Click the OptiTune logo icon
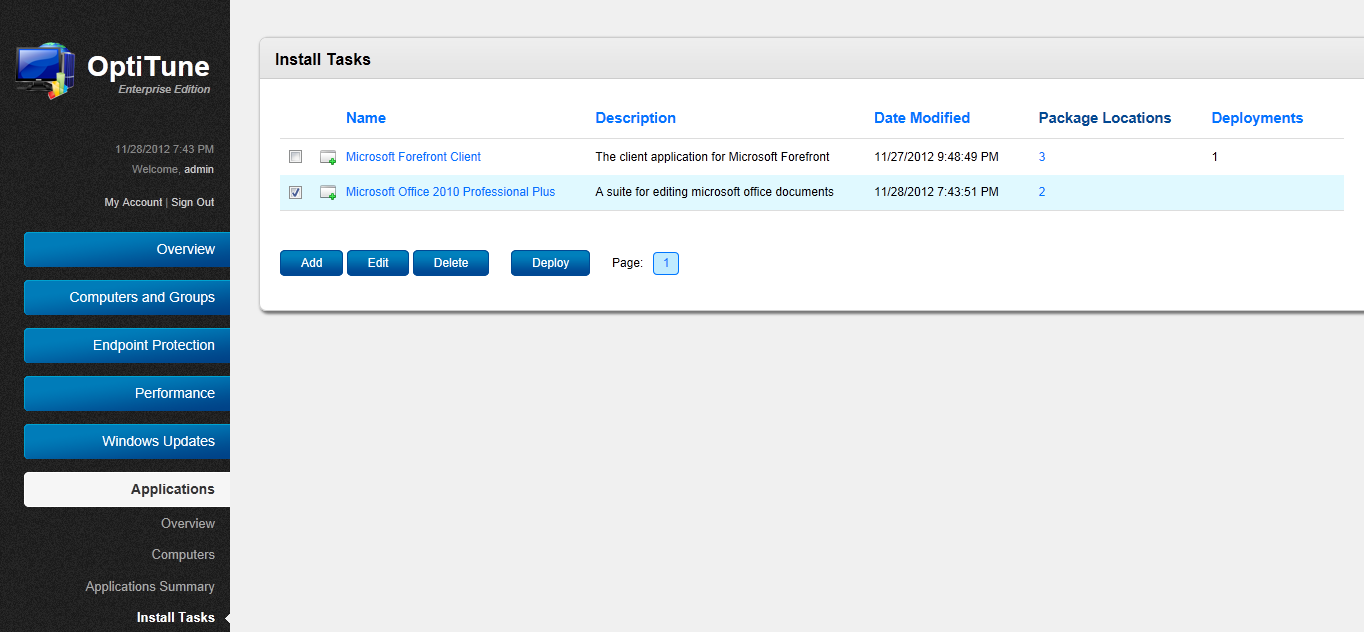This screenshot has height=632, width=1364. coord(44,70)
